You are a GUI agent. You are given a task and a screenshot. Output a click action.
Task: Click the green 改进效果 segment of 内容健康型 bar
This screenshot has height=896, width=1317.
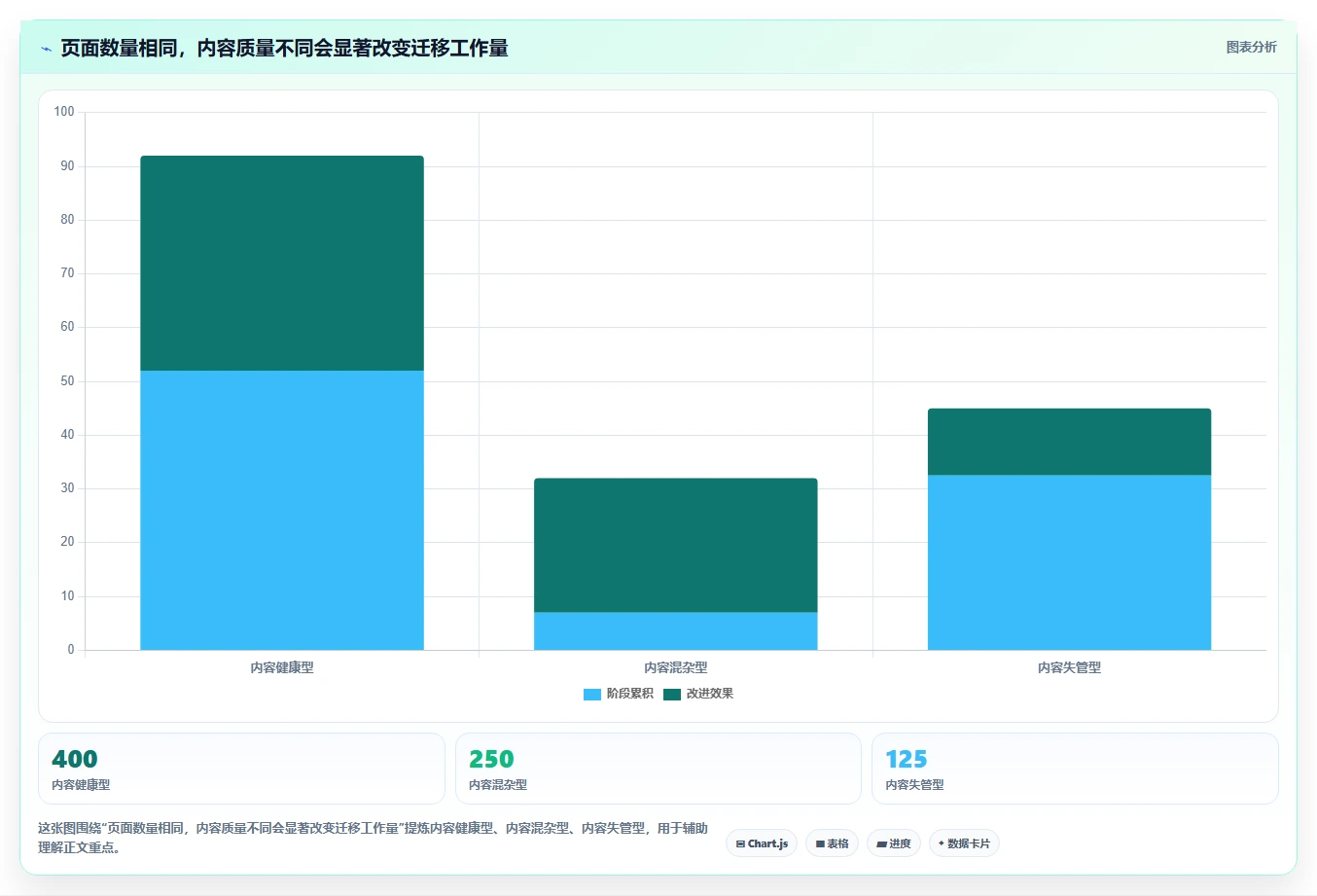282,263
